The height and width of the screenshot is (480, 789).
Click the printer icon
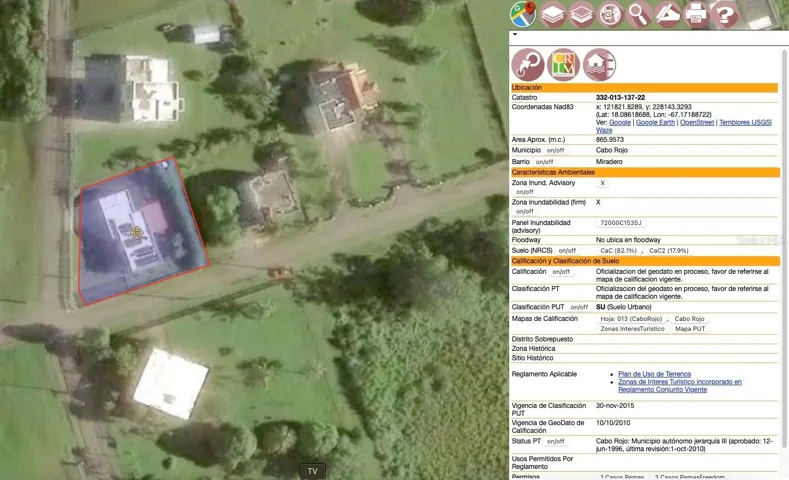(696, 14)
